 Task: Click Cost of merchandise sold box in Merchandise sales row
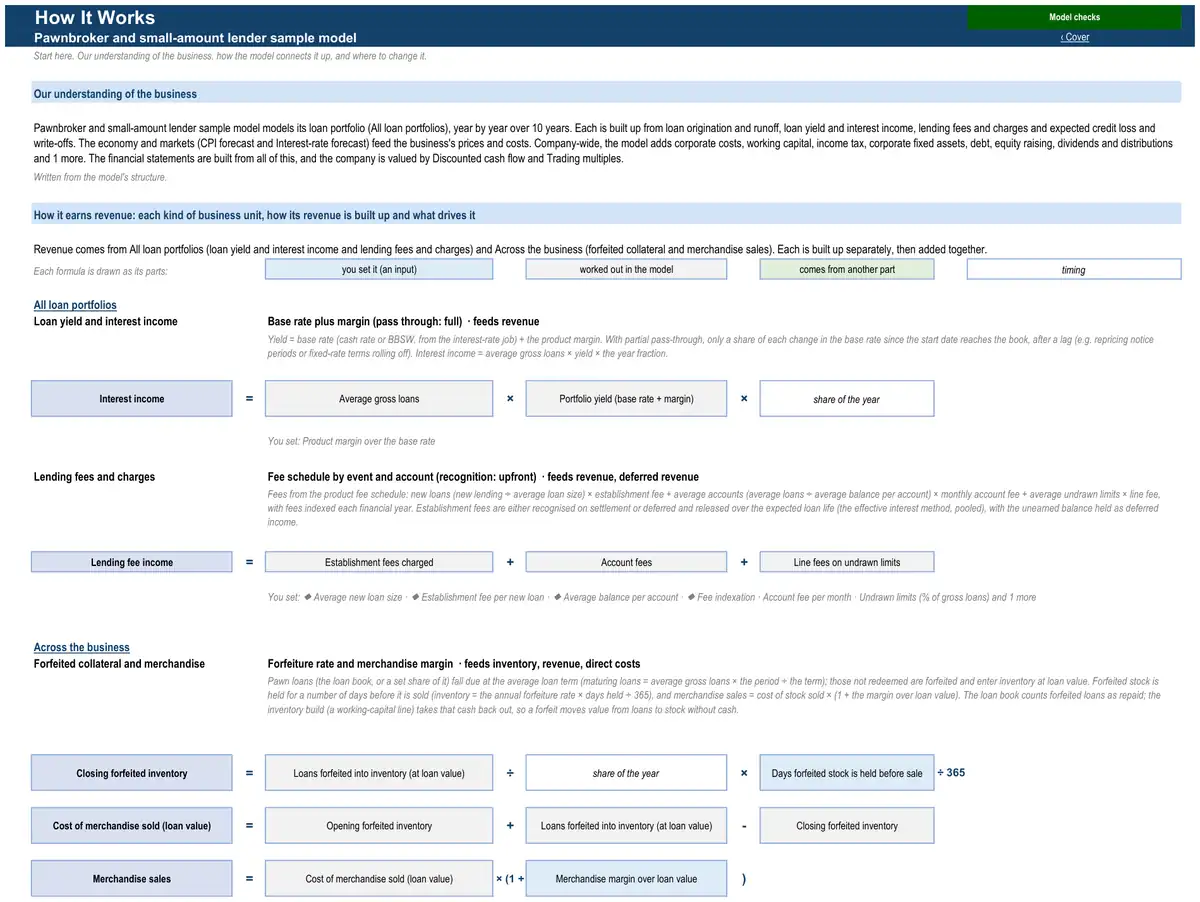point(379,879)
